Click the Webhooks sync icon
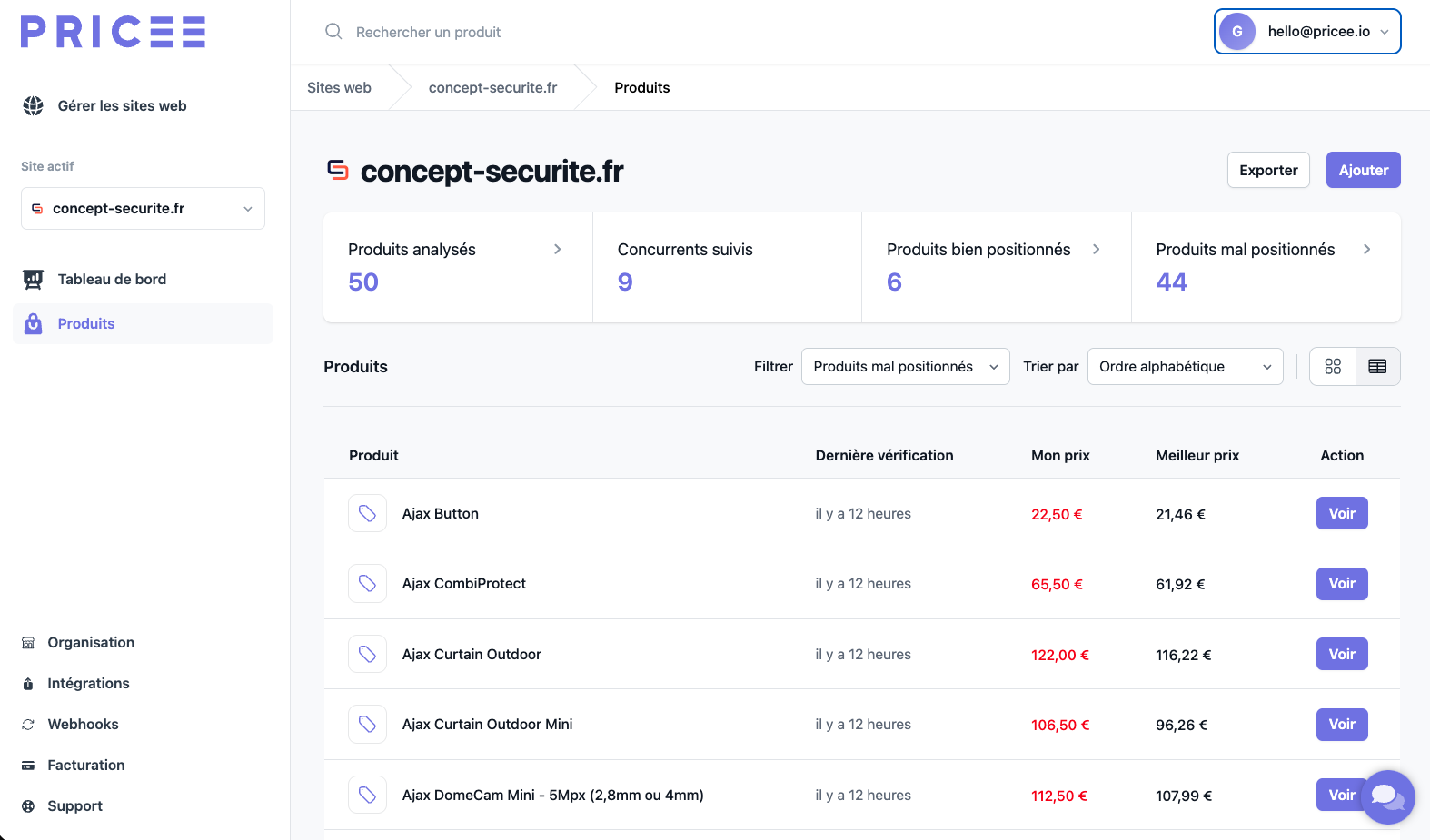The width and height of the screenshot is (1430, 840). pos(28,724)
